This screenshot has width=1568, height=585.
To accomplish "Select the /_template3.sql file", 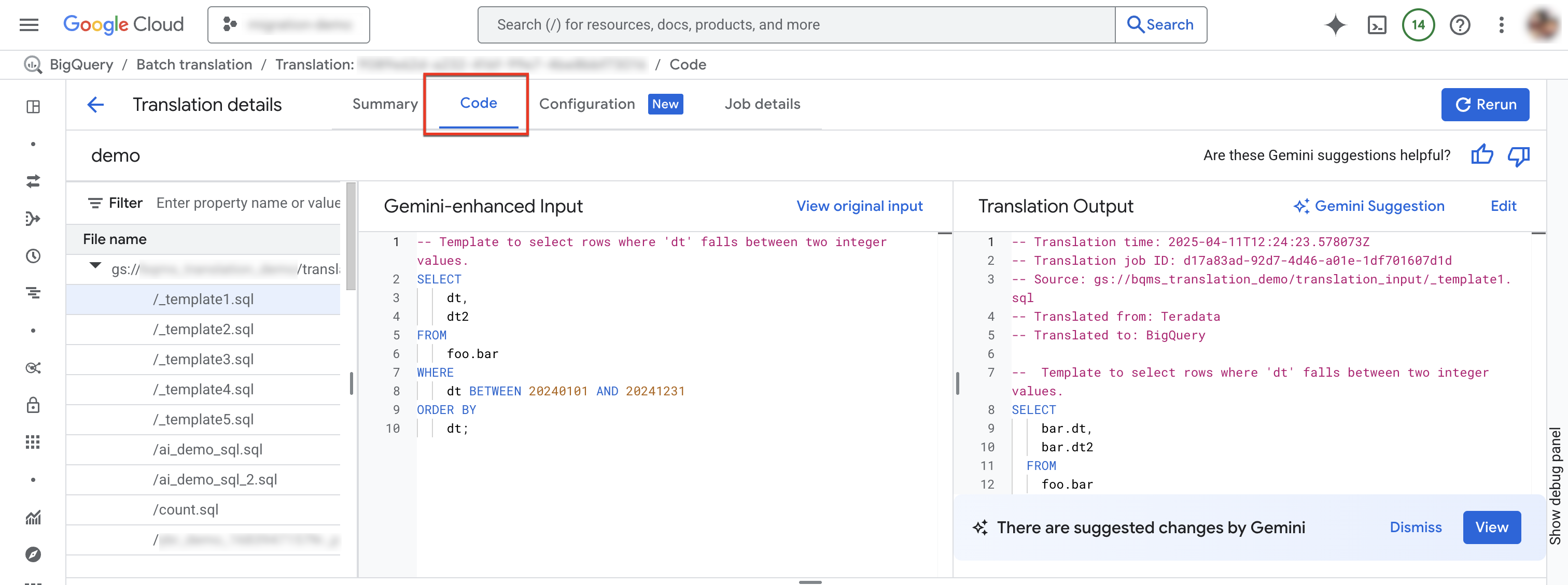I will point(203,359).
